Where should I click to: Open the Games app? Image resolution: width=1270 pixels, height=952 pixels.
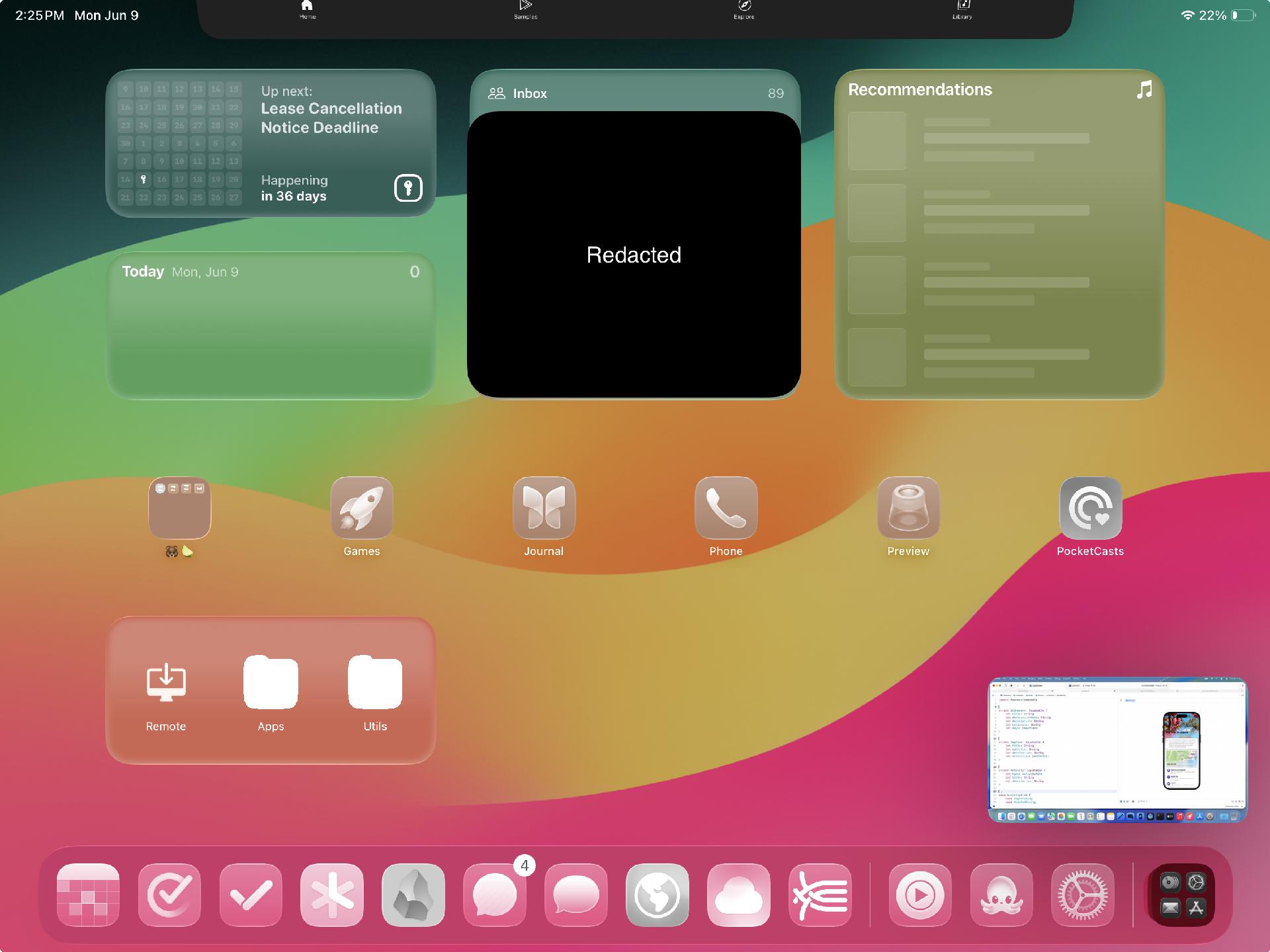(x=361, y=507)
